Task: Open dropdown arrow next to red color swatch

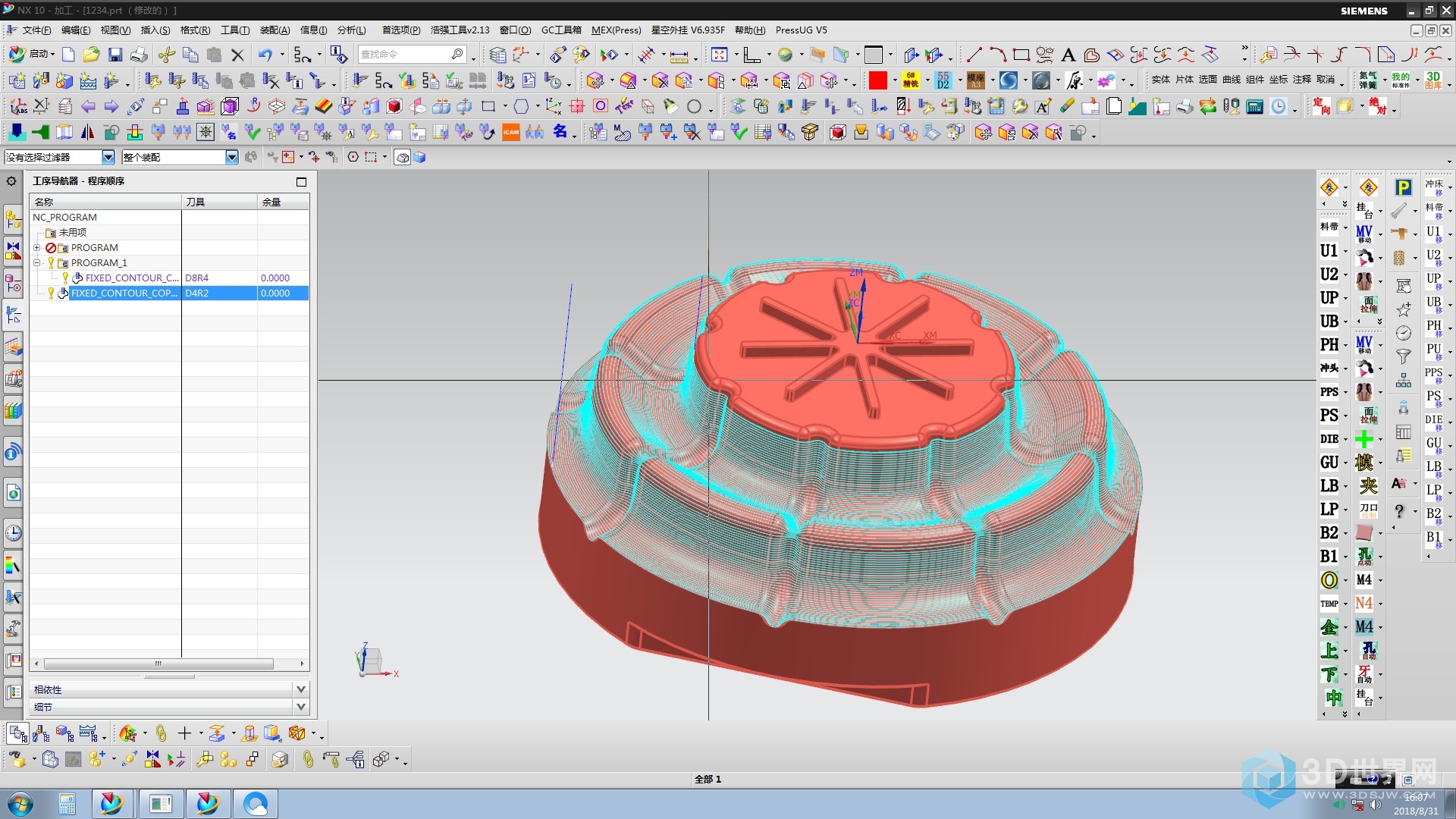Action: 894,80
